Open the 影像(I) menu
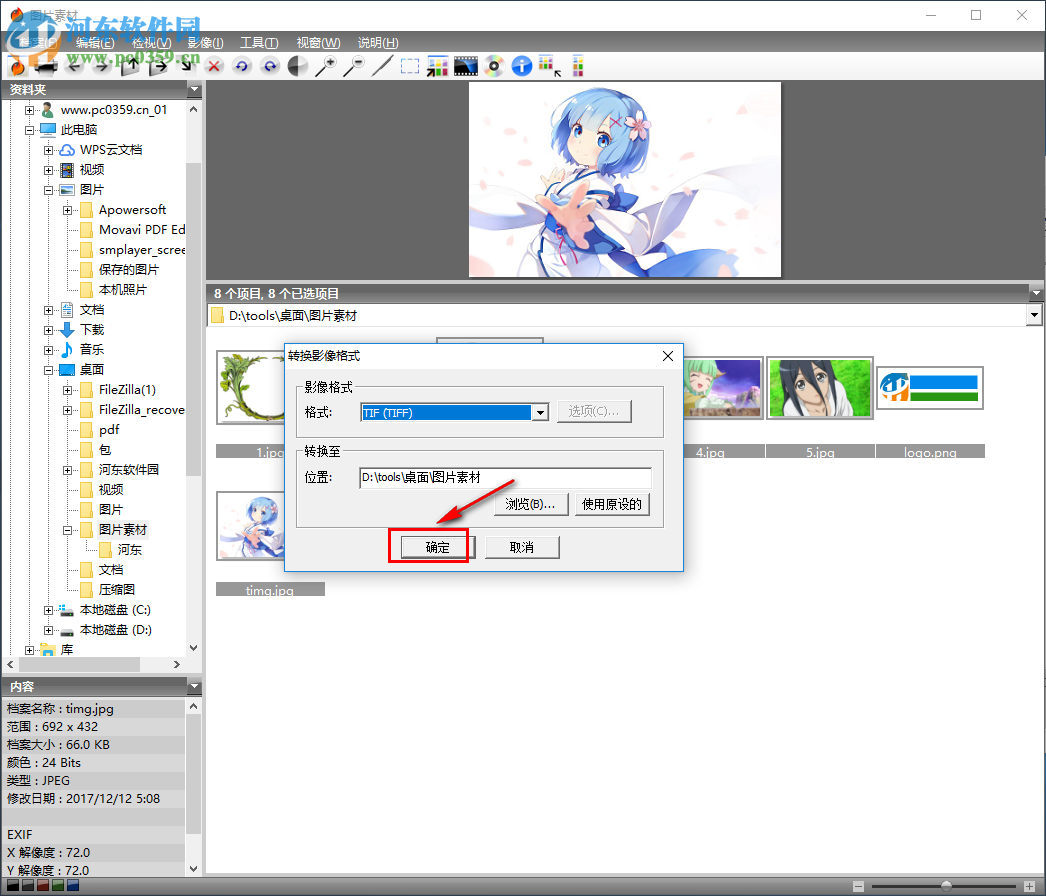Image resolution: width=1046 pixels, height=896 pixels. click(205, 43)
